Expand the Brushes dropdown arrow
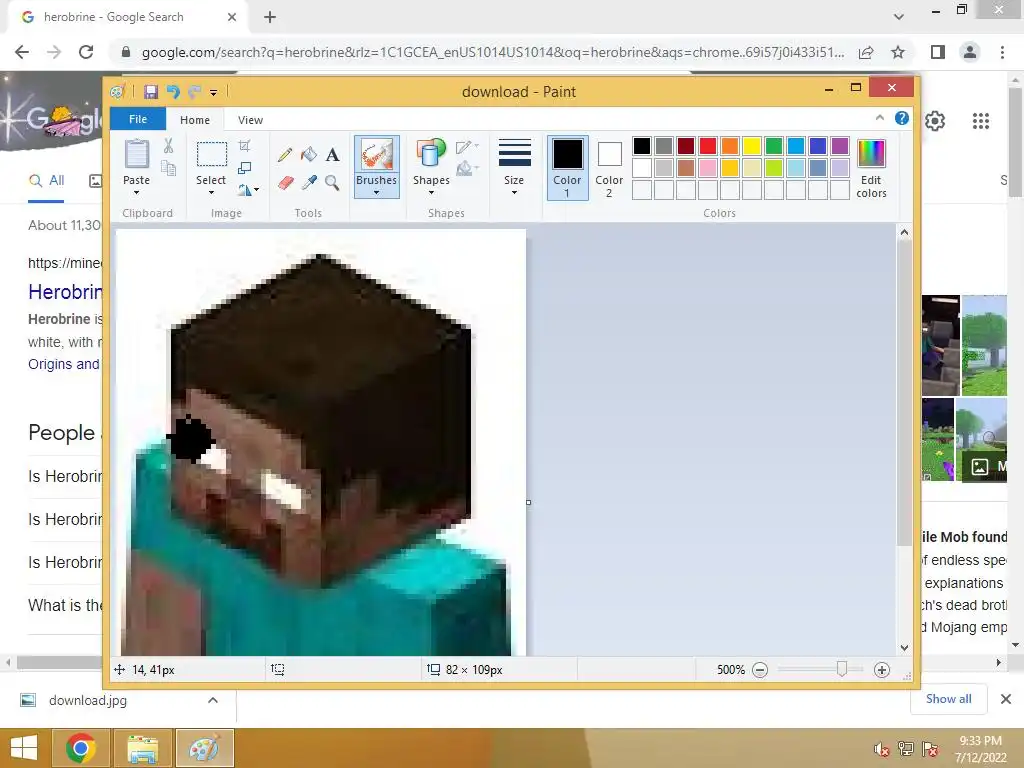The image size is (1024, 768). coord(377,193)
